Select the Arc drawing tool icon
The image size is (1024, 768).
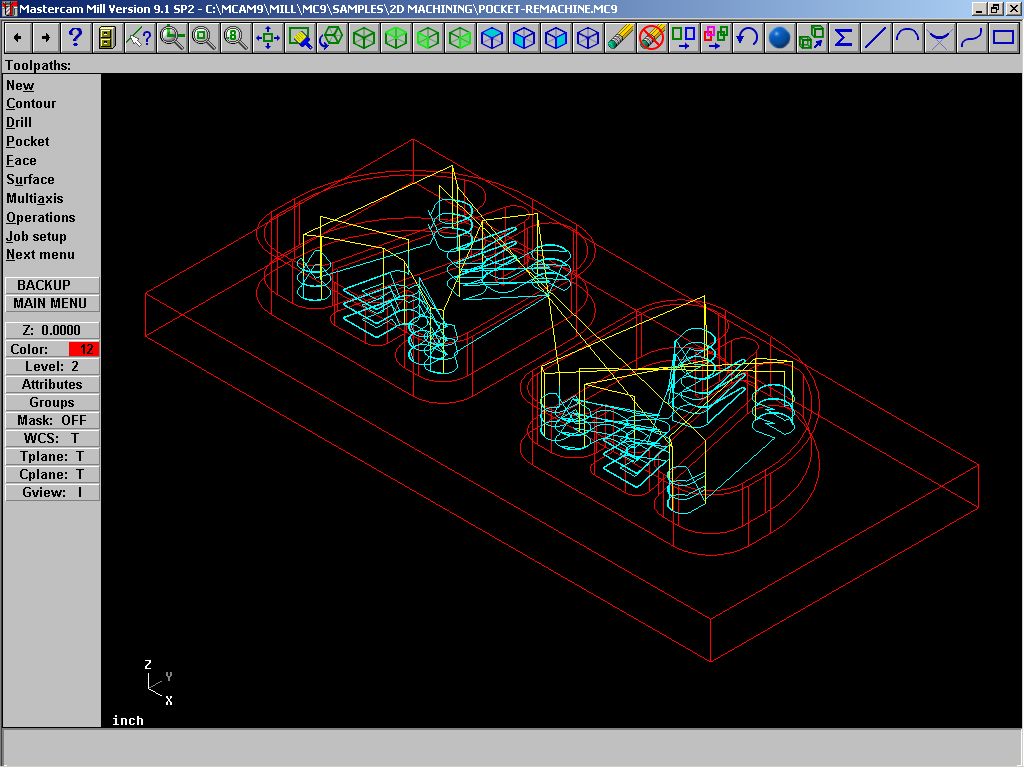pyautogui.click(x=908, y=38)
